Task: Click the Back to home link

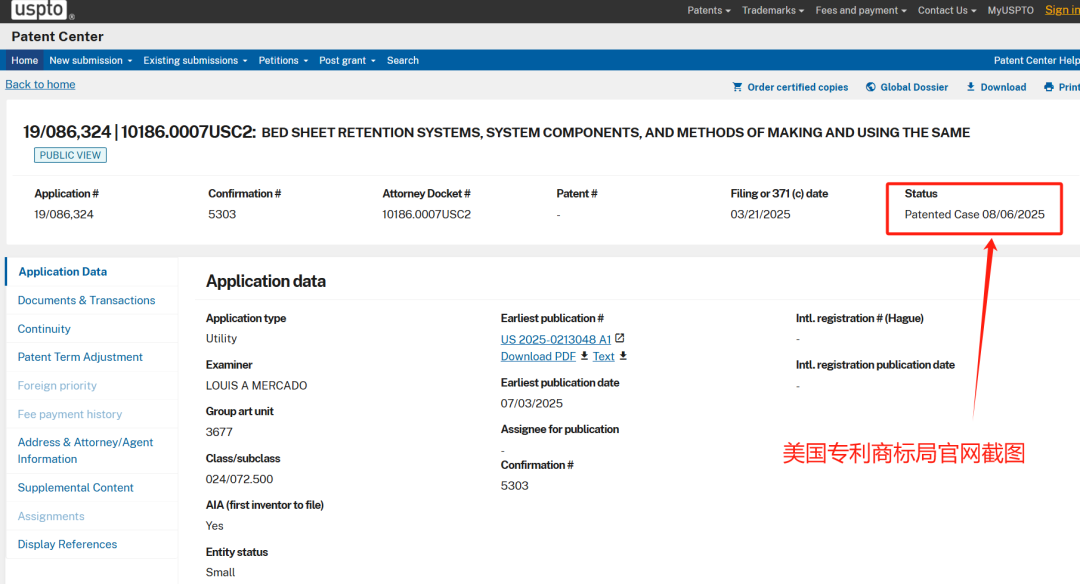Action: pos(41,84)
